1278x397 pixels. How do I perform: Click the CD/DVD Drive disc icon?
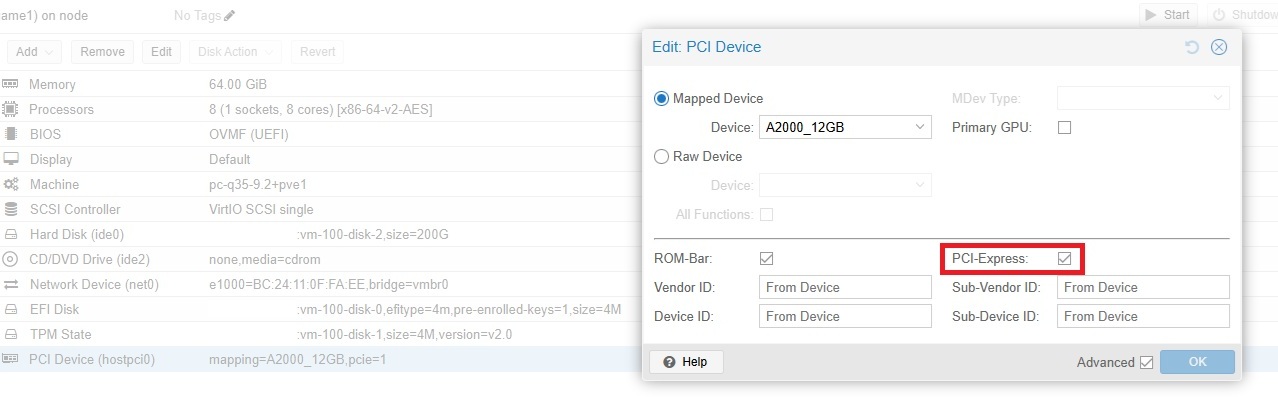click(x=11, y=259)
